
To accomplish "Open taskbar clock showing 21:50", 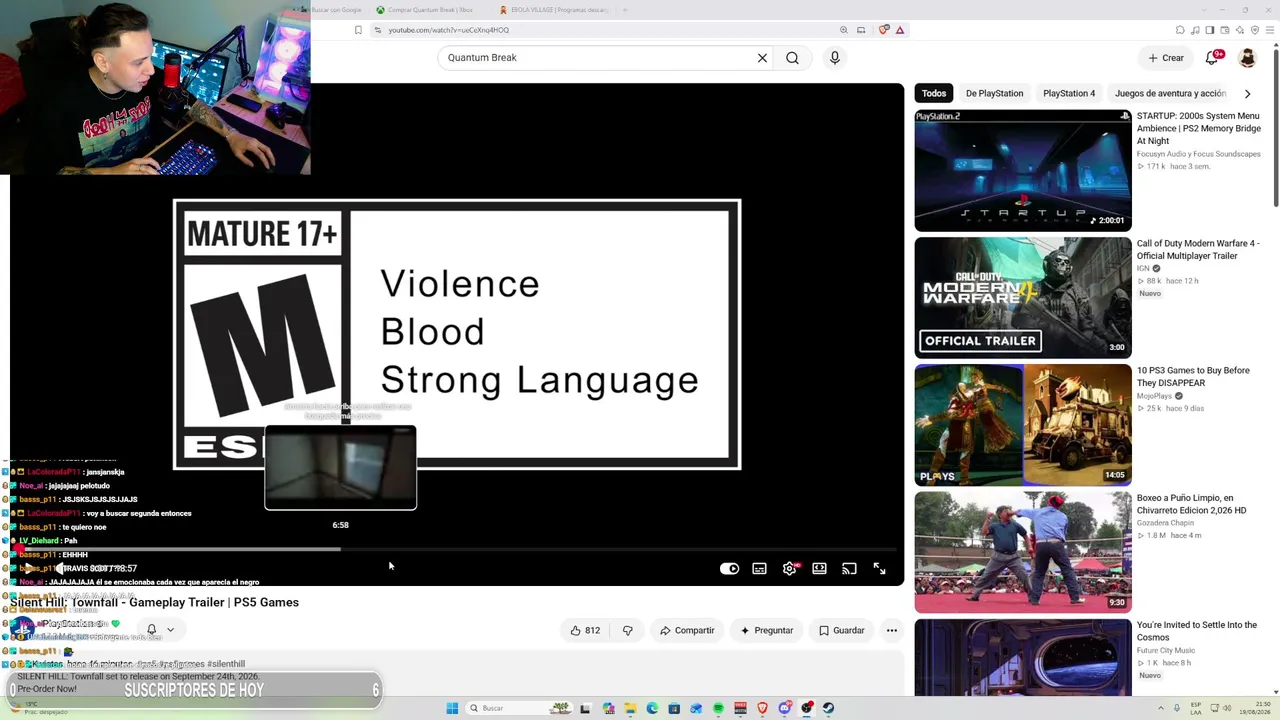I will pyautogui.click(x=1254, y=708).
